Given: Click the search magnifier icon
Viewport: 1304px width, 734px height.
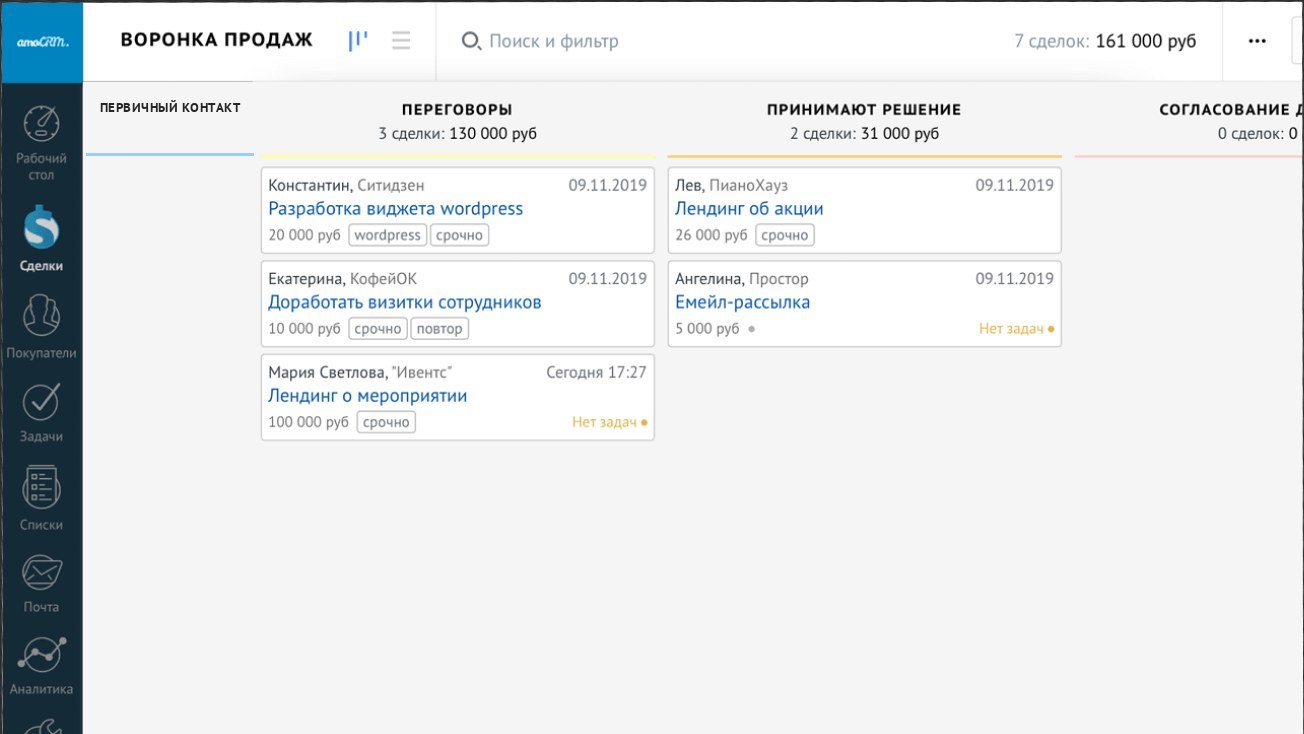Looking at the screenshot, I should tap(470, 41).
